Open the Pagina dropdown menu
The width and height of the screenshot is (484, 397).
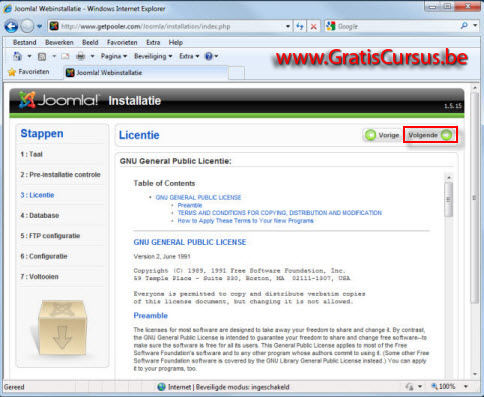(x=114, y=56)
